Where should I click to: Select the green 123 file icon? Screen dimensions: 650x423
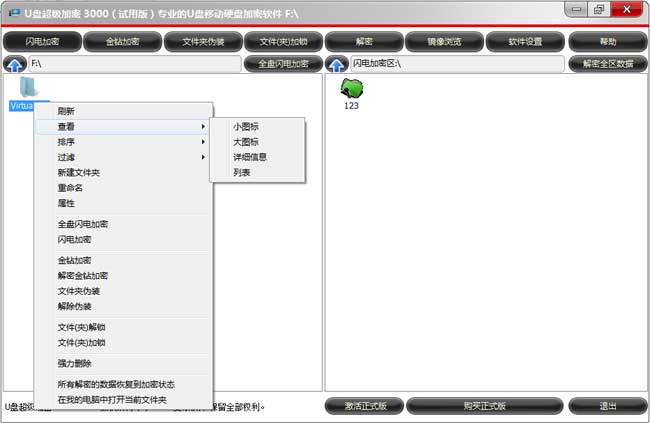coord(351,89)
